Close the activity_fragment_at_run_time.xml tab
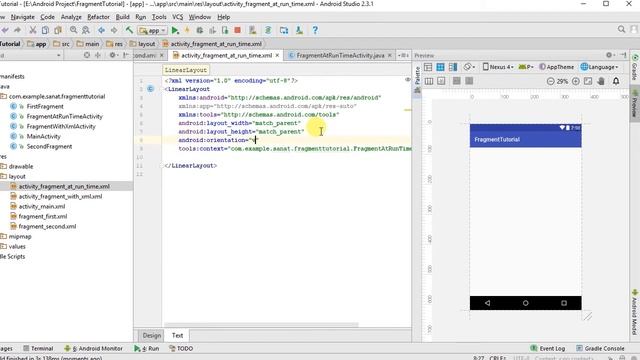 coord(278,55)
